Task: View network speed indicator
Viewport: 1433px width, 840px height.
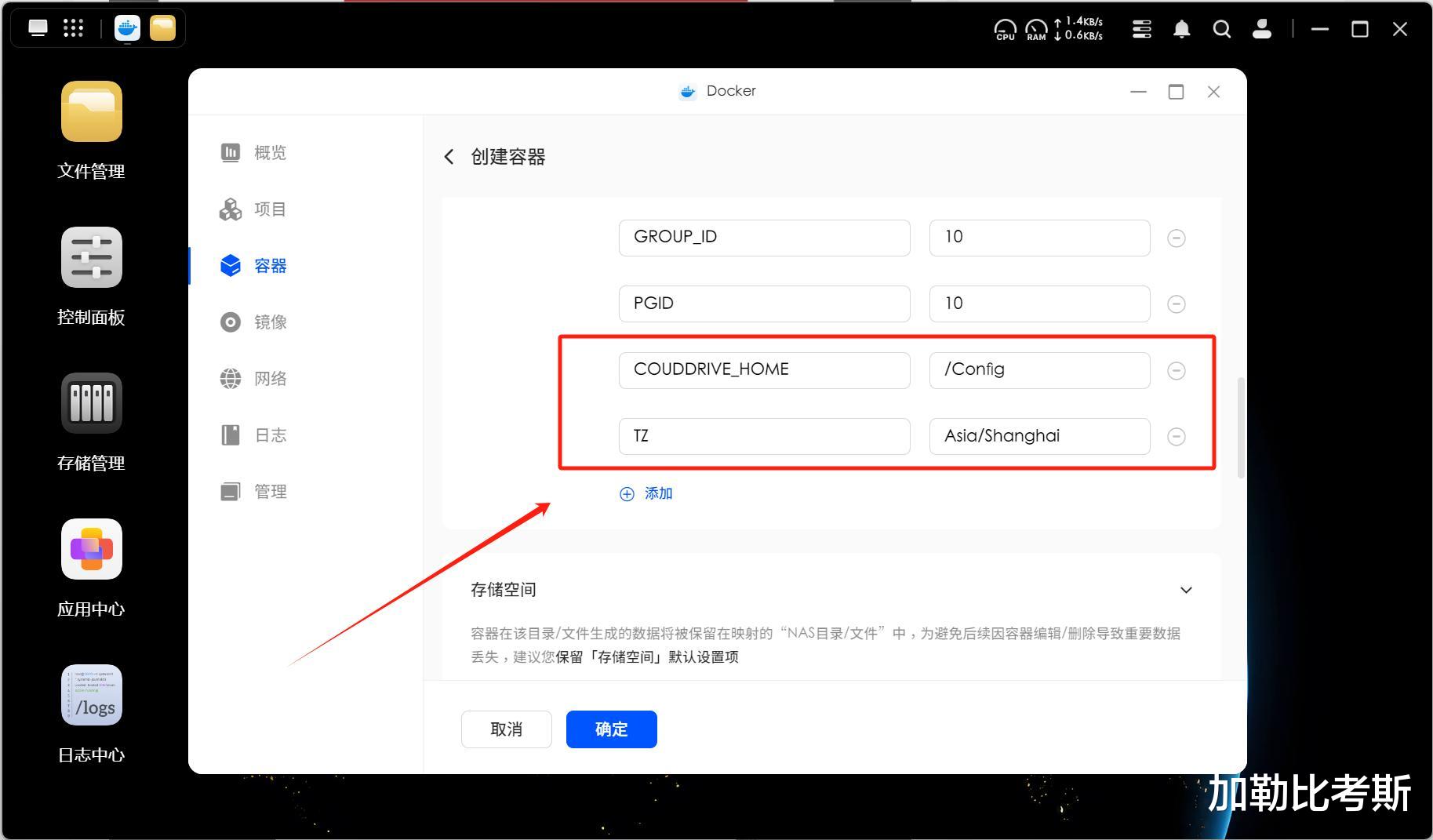Action: pos(1078,28)
